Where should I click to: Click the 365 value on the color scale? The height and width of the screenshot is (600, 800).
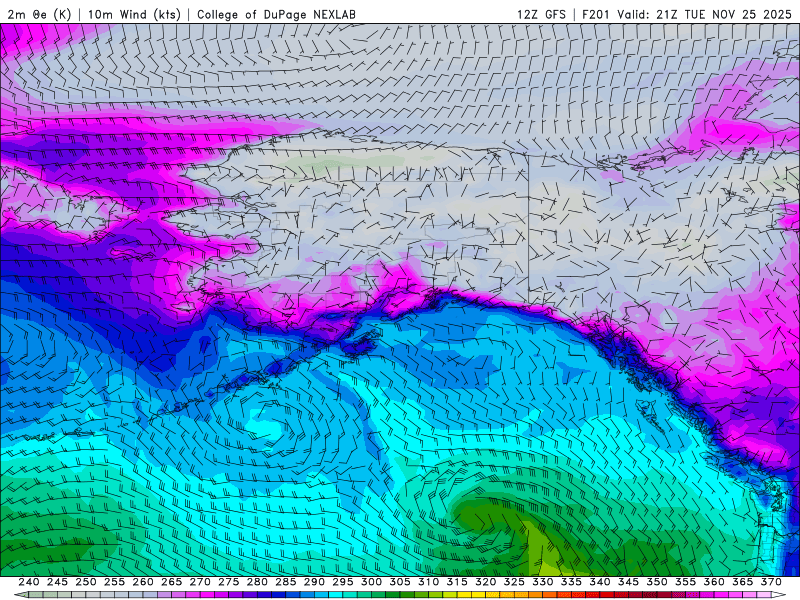[x=743, y=582]
